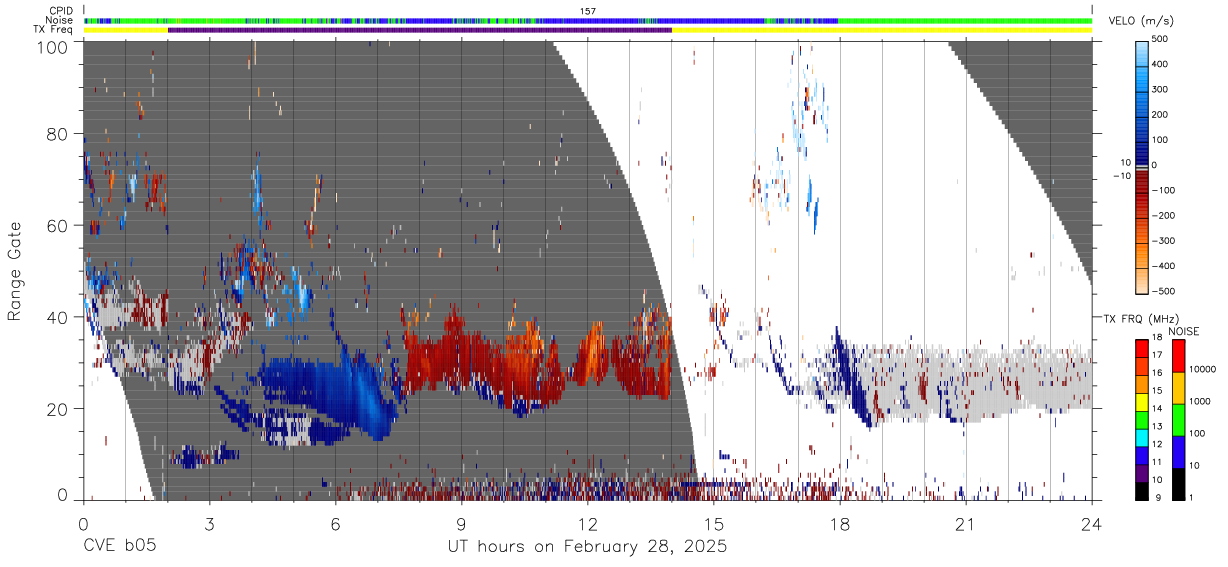Image resolution: width=1228 pixels, height=567 pixels.
Task: Click the UT hours on February 28, 2025 title
Action: click(x=586, y=548)
